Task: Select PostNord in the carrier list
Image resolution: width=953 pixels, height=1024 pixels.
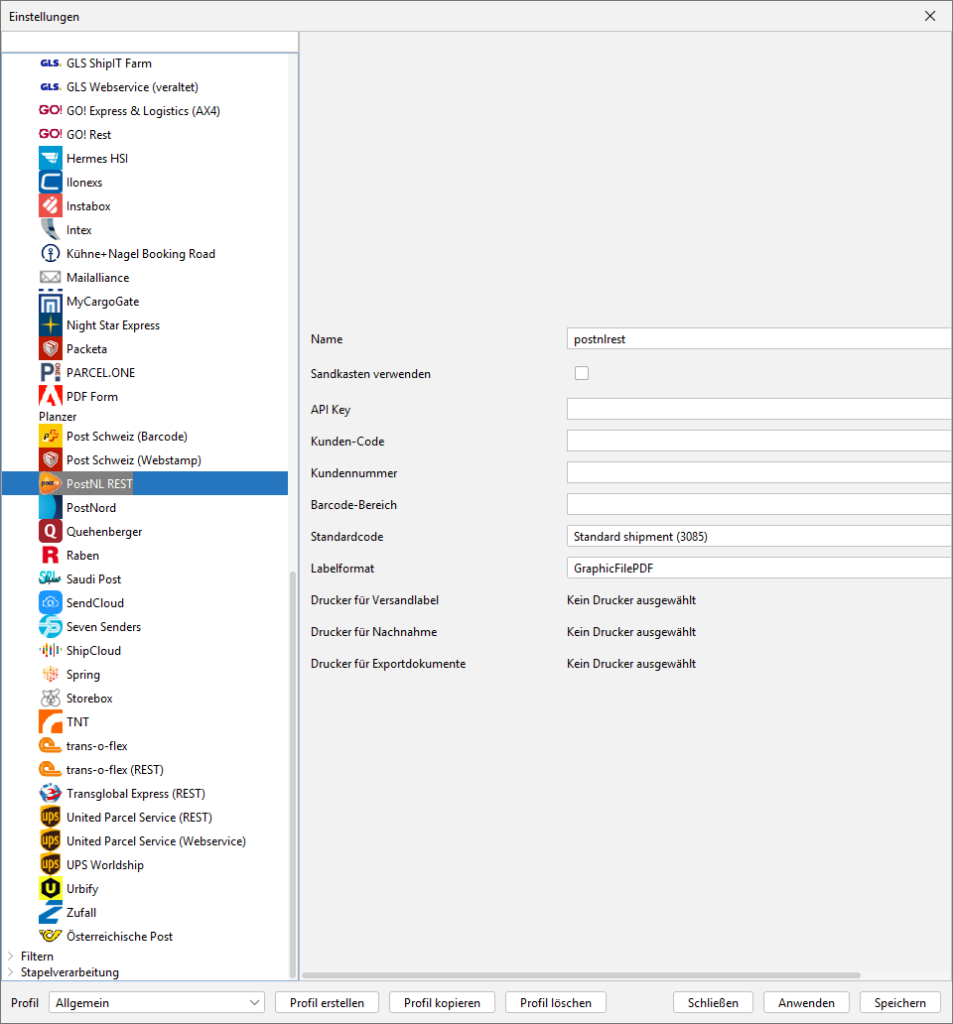Action: click(91, 508)
